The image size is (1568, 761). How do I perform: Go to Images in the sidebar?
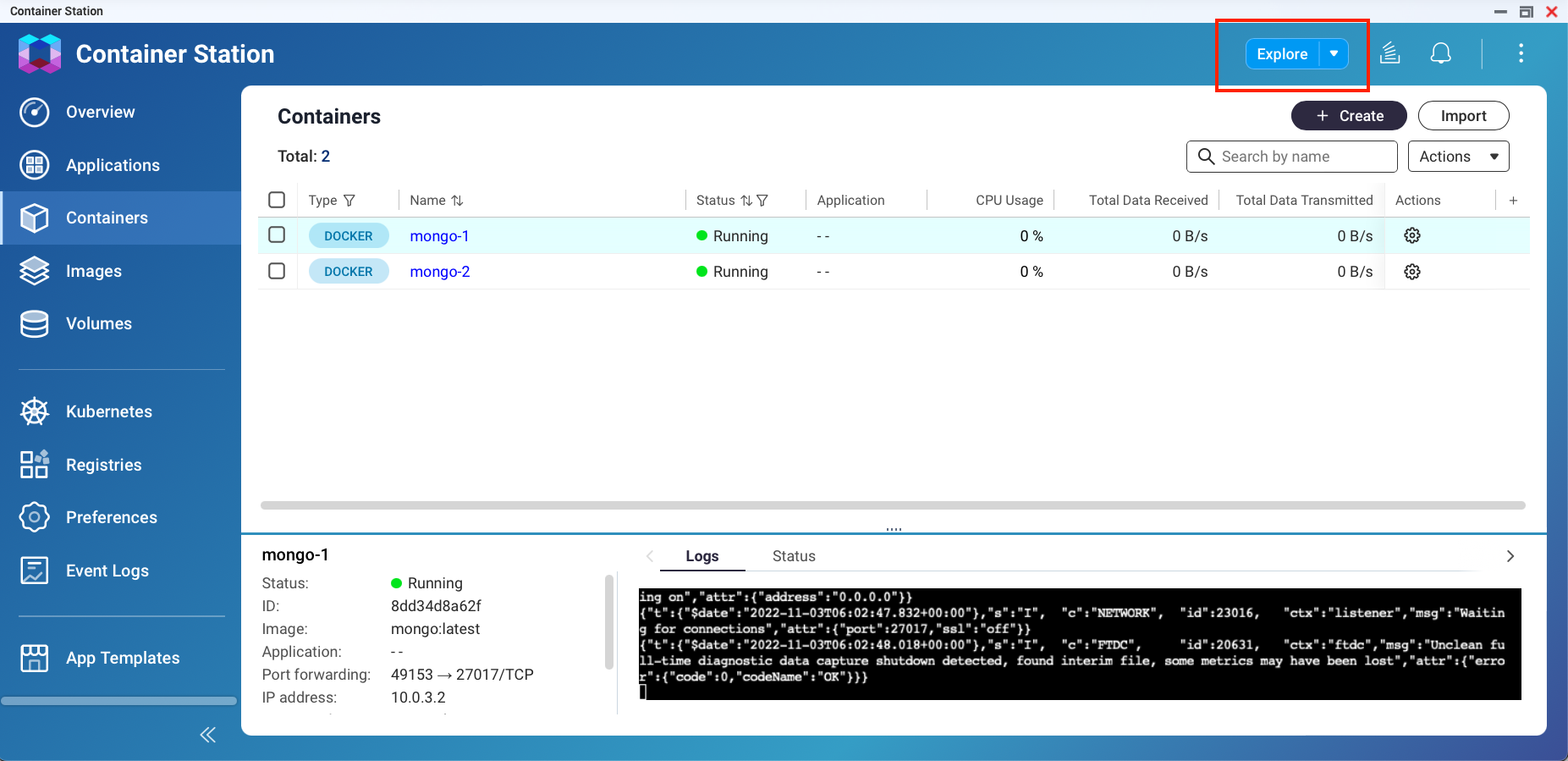(x=94, y=271)
